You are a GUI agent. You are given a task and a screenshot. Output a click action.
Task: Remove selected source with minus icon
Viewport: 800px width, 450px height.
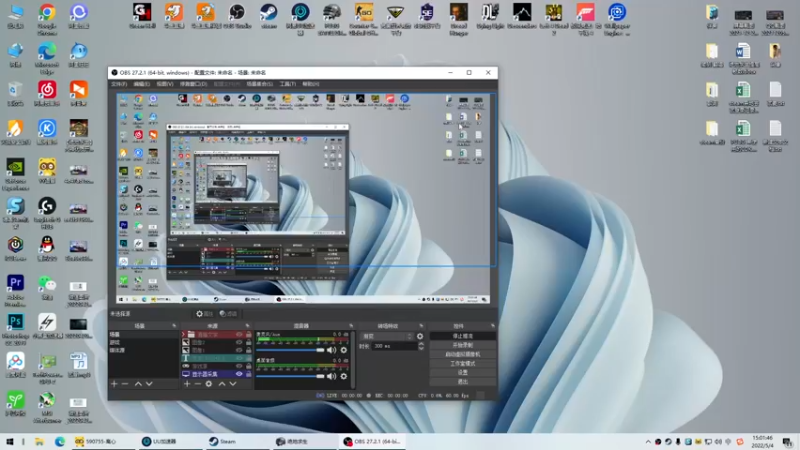pyautogui.click(x=197, y=384)
